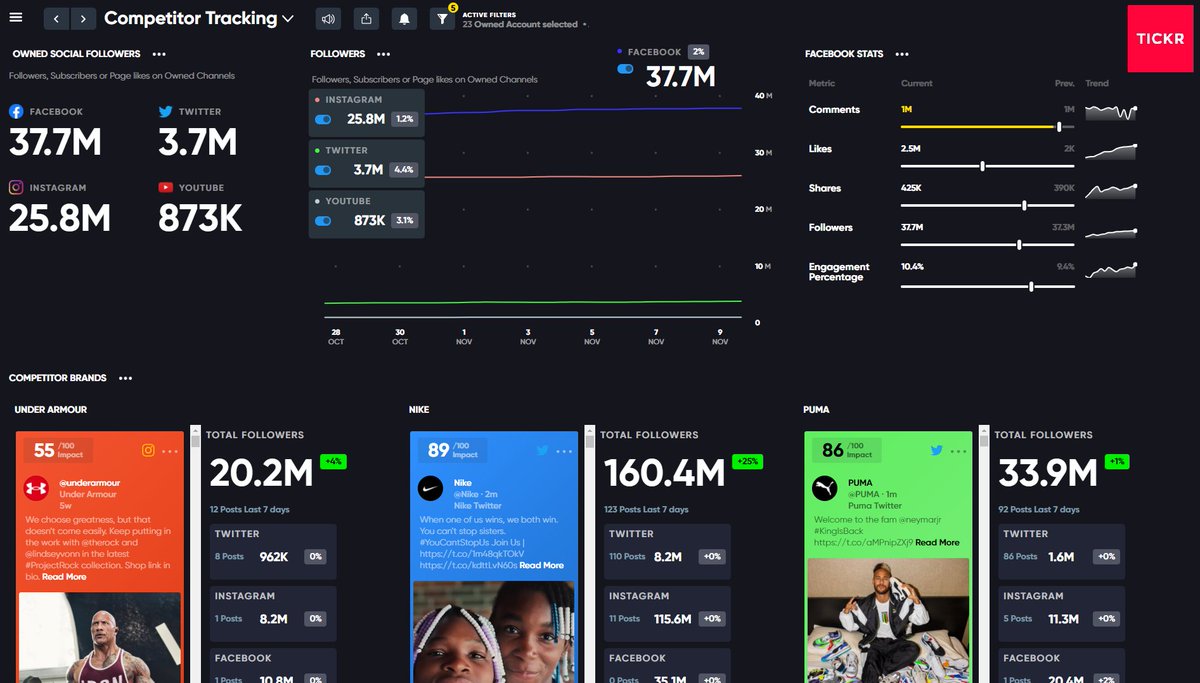The height and width of the screenshot is (683, 1200).
Task: Click the Puma profile avatar
Action: coord(826,489)
